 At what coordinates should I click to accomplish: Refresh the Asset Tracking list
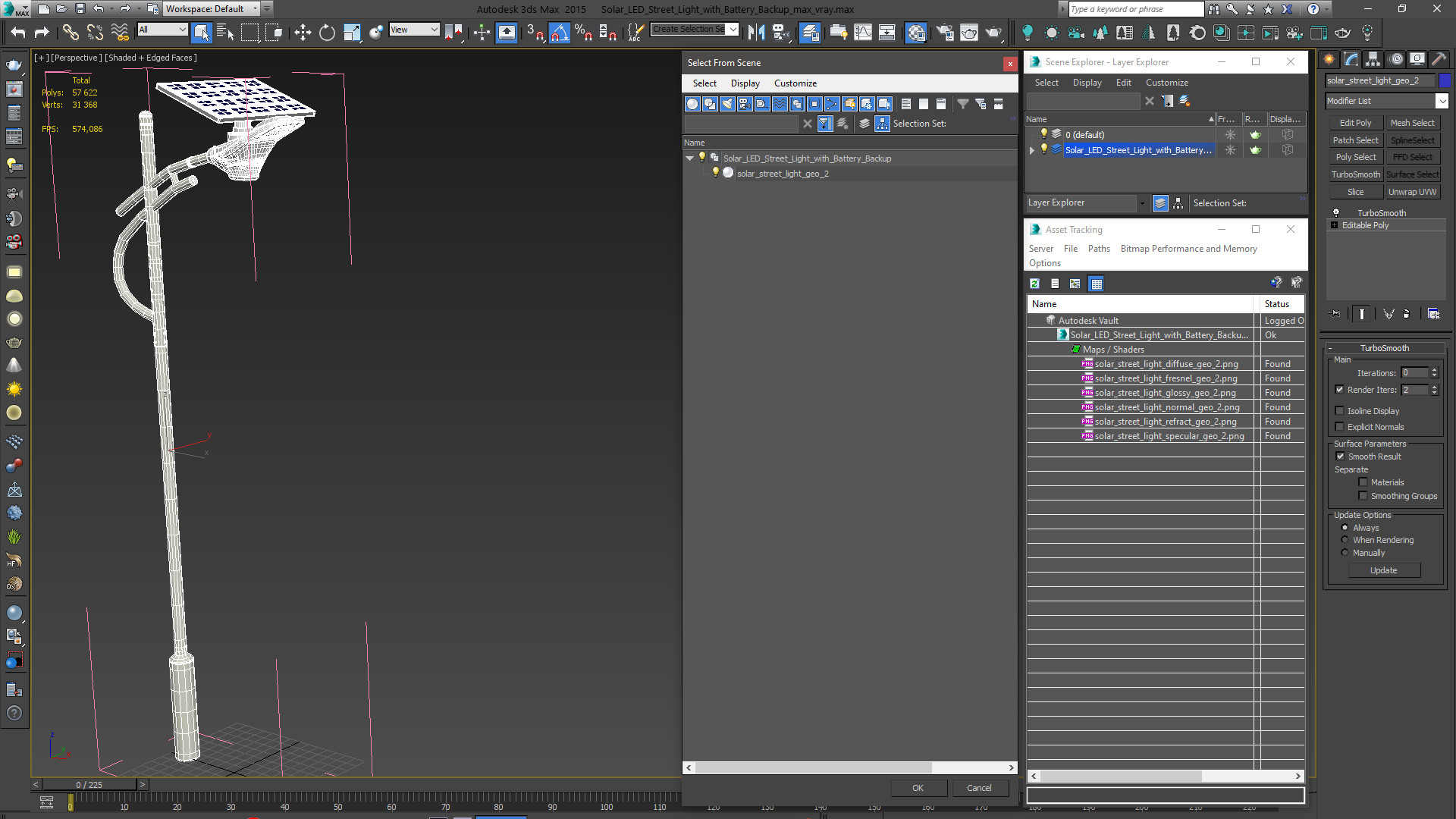[x=1034, y=284]
